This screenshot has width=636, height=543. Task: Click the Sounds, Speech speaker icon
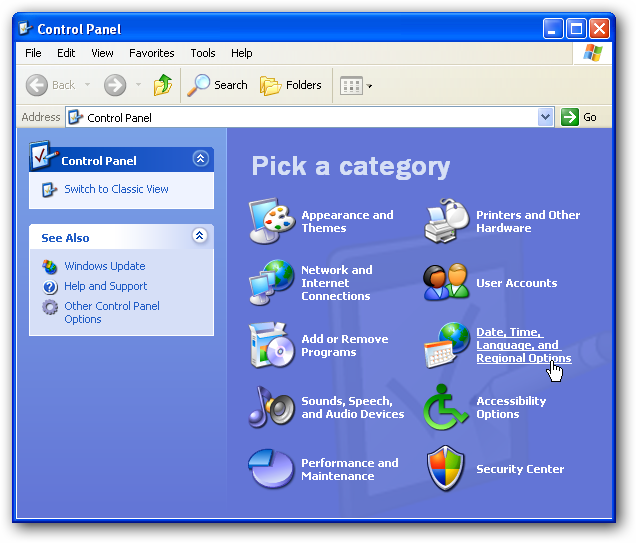pos(272,407)
